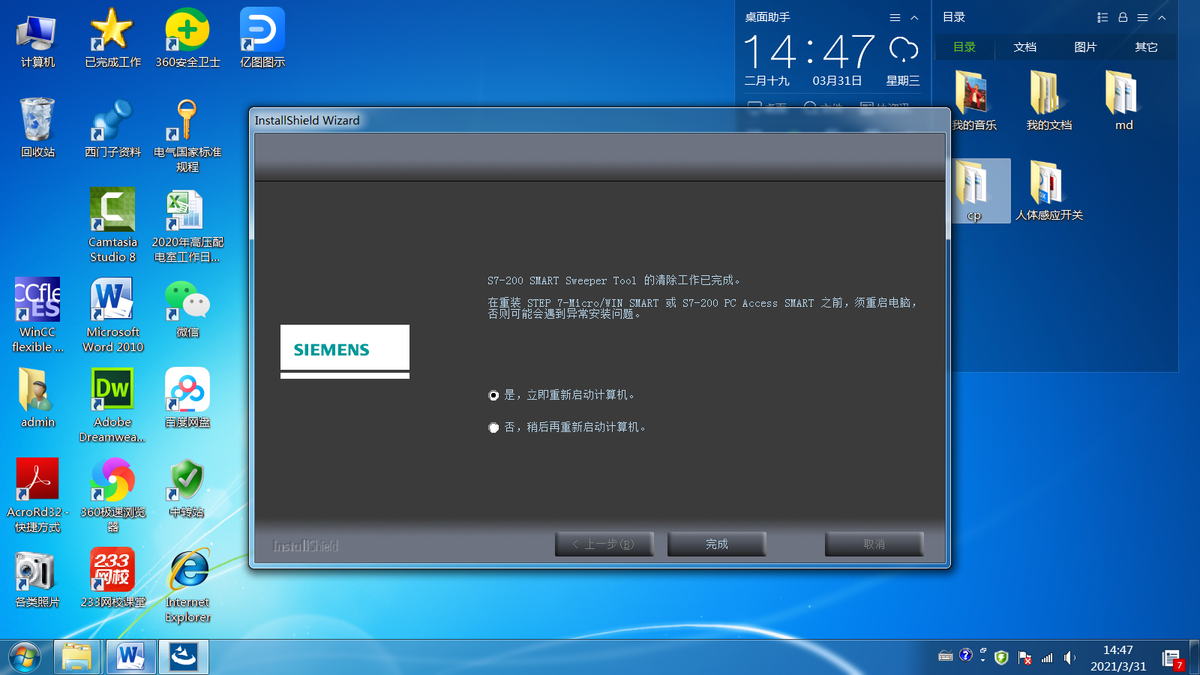Open network signal tray icon
Screen dimensions: 1200x675
(1047, 658)
